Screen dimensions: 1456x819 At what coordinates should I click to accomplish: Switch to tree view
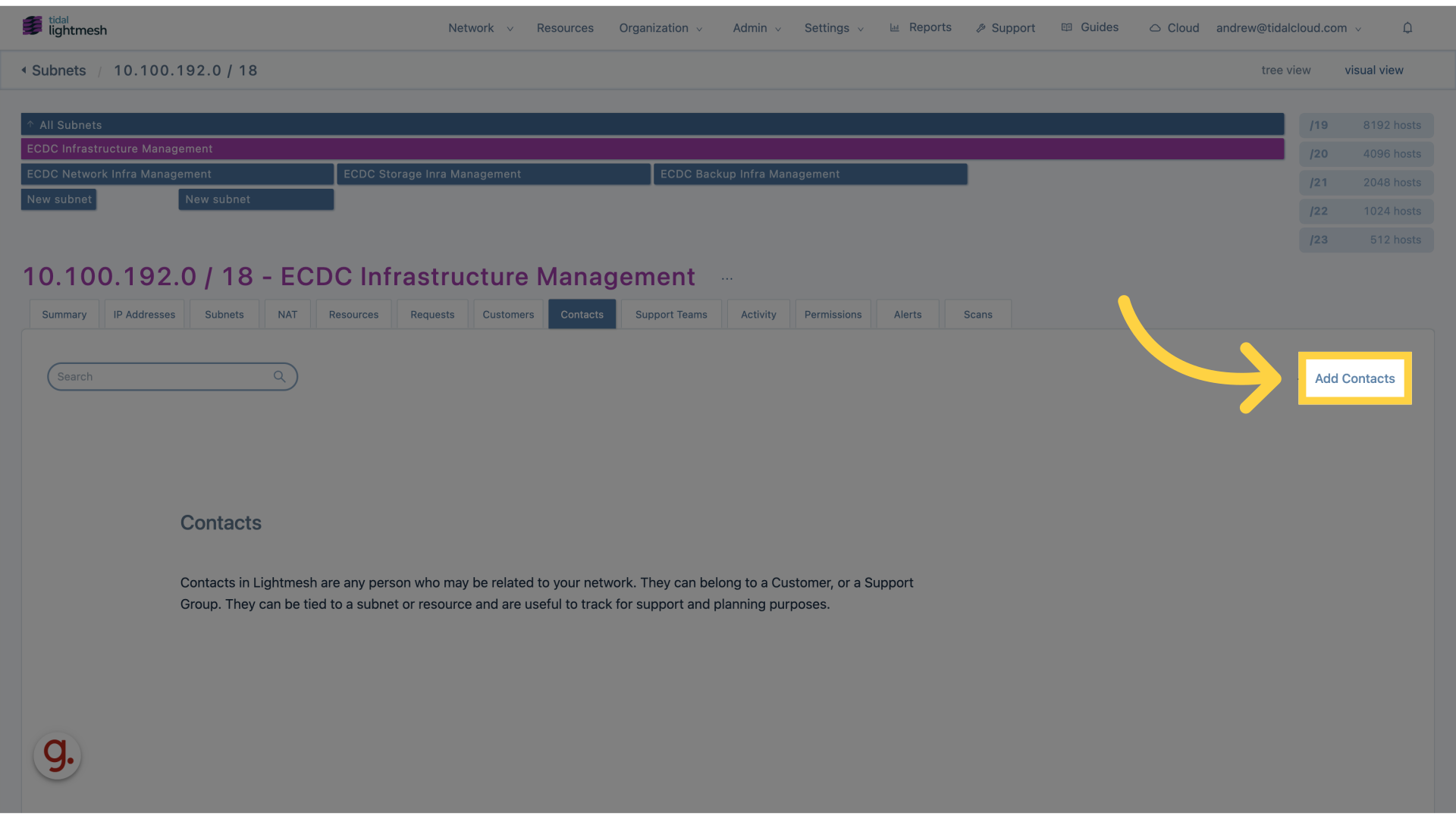pos(1285,70)
